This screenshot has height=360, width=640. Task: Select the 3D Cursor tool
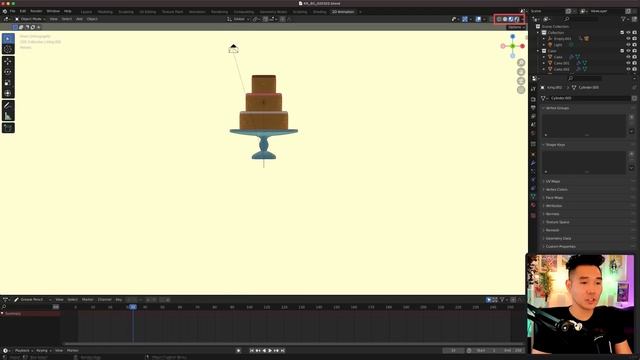click(8, 49)
